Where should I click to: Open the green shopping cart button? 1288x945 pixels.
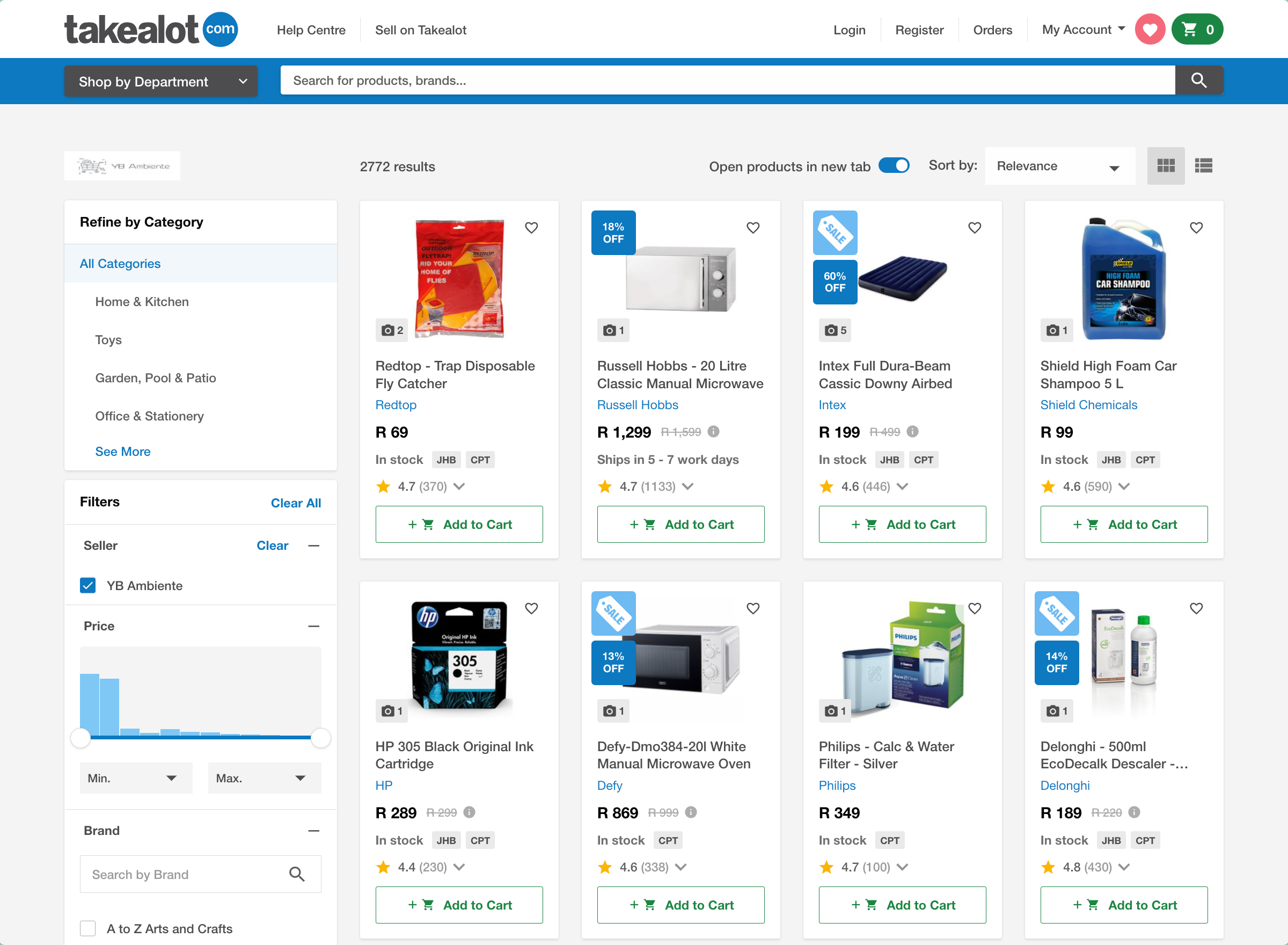[x=1197, y=29]
